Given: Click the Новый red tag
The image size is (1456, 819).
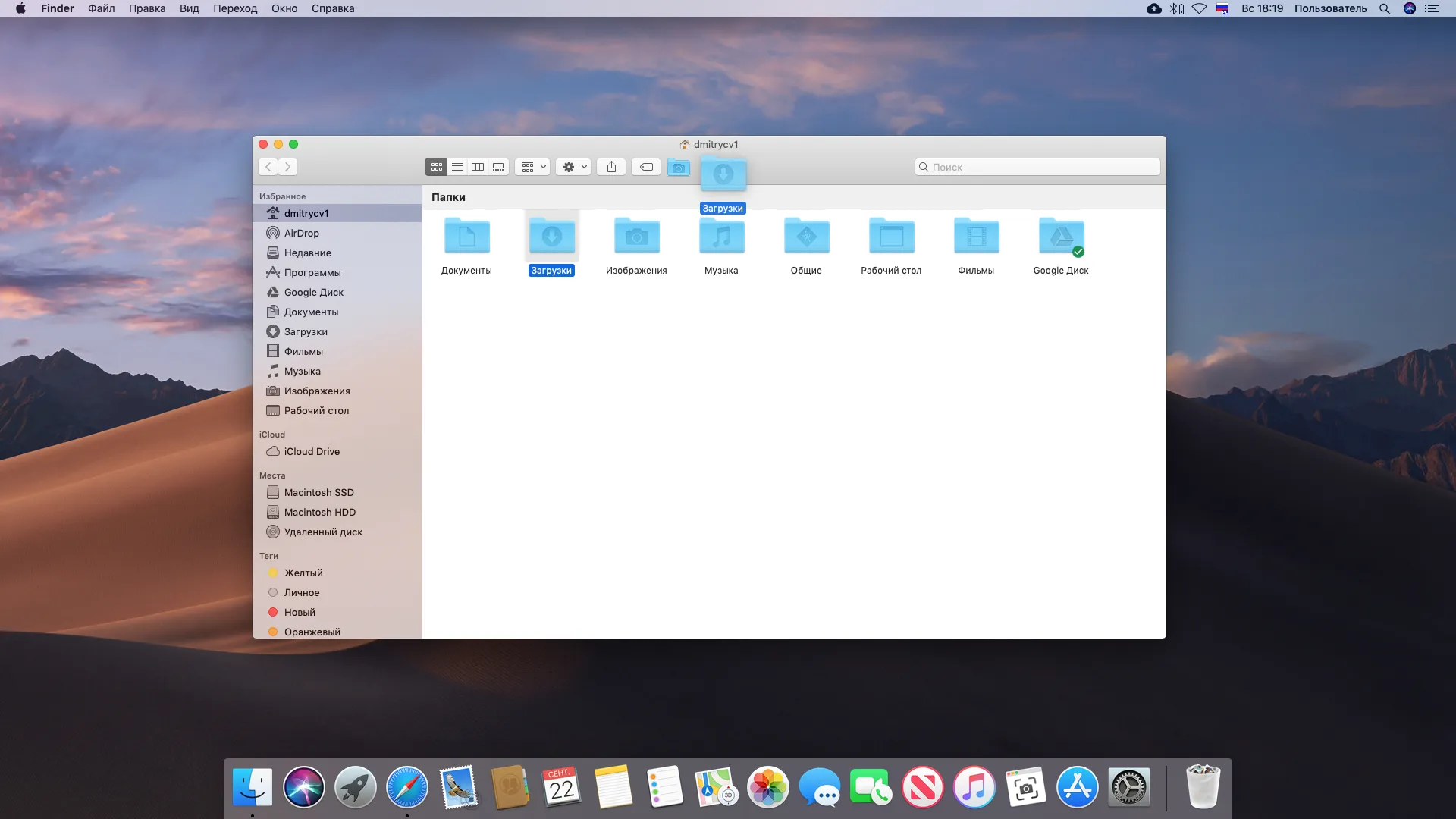Looking at the screenshot, I should pos(337,612).
